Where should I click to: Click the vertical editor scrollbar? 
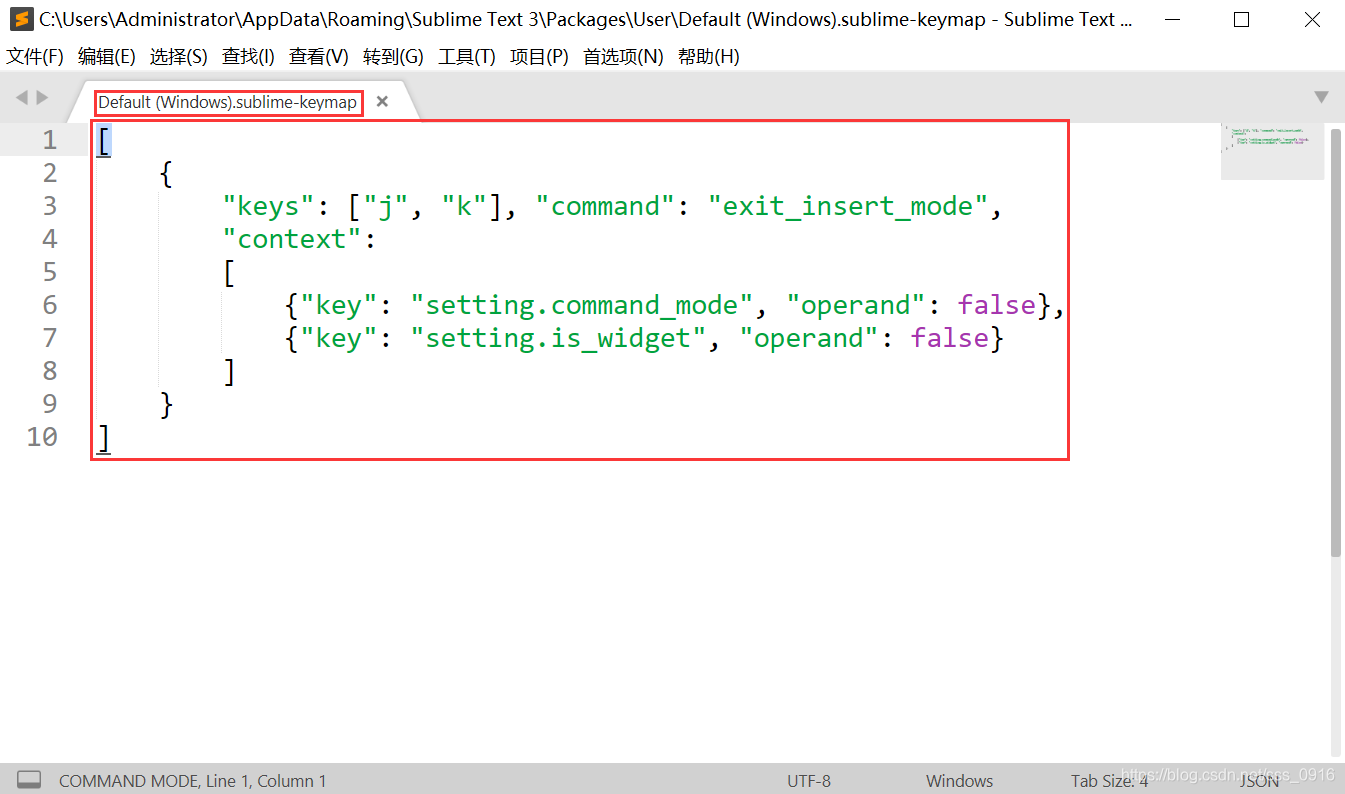[x=1337, y=343]
